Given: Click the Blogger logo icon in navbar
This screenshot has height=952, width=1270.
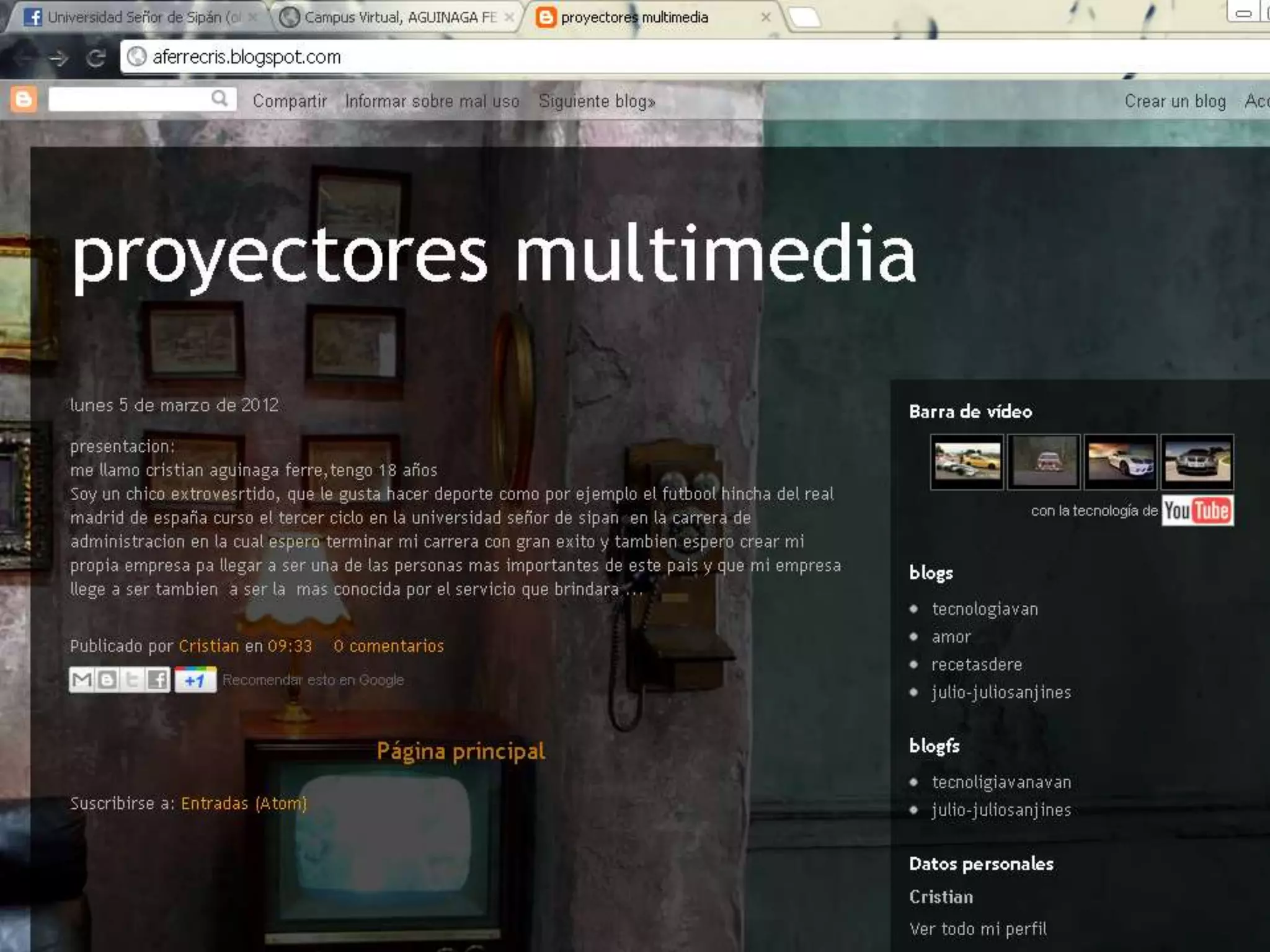Looking at the screenshot, I should pyautogui.click(x=24, y=100).
